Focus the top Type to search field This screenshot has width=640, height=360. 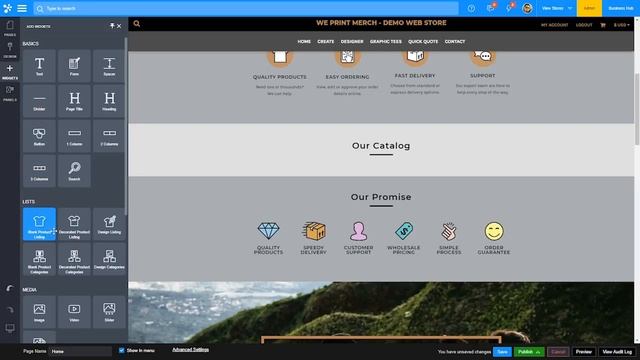click(x=246, y=8)
